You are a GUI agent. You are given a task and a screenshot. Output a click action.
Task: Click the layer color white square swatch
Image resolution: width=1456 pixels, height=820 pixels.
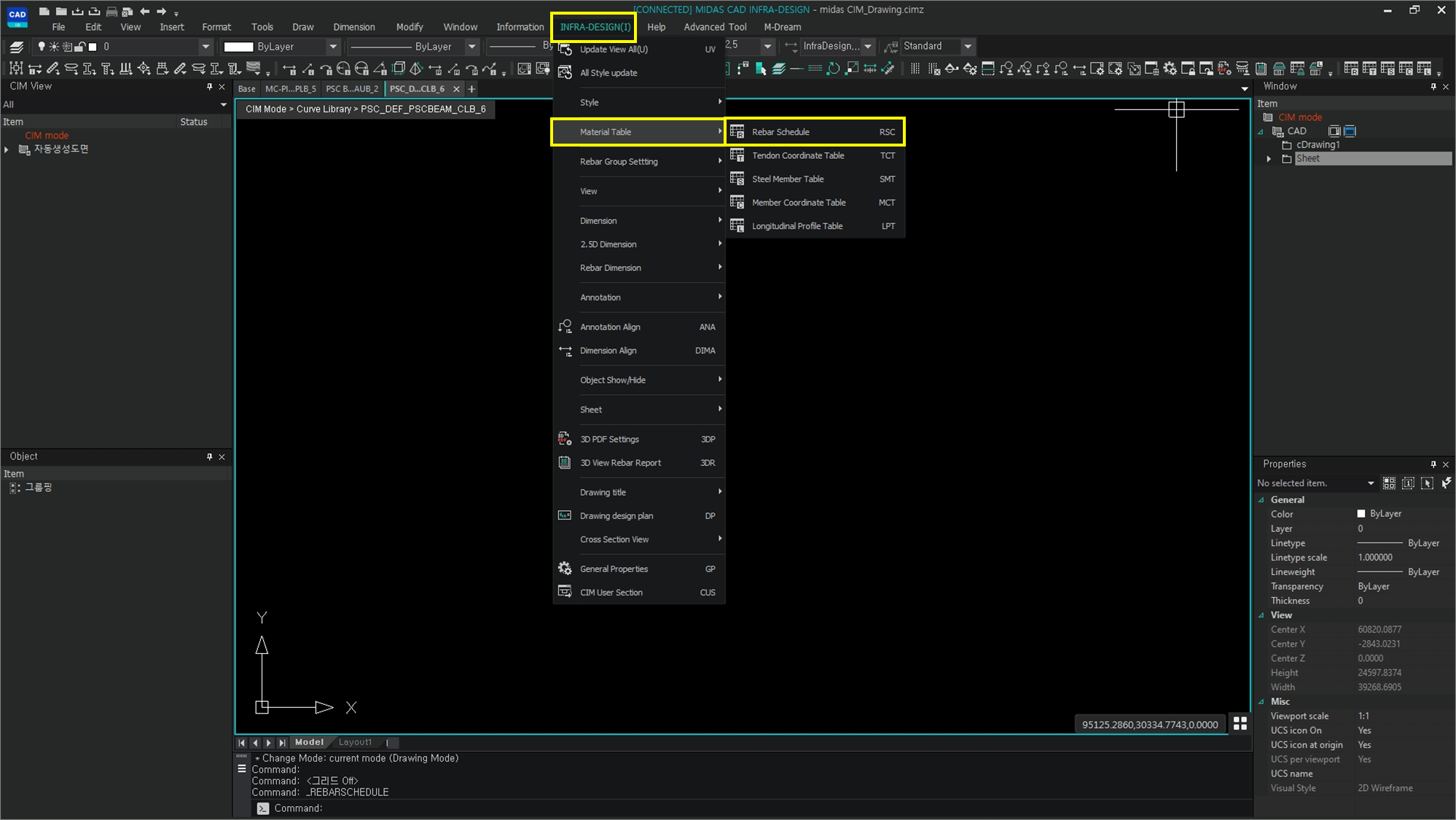pos(93,47)
